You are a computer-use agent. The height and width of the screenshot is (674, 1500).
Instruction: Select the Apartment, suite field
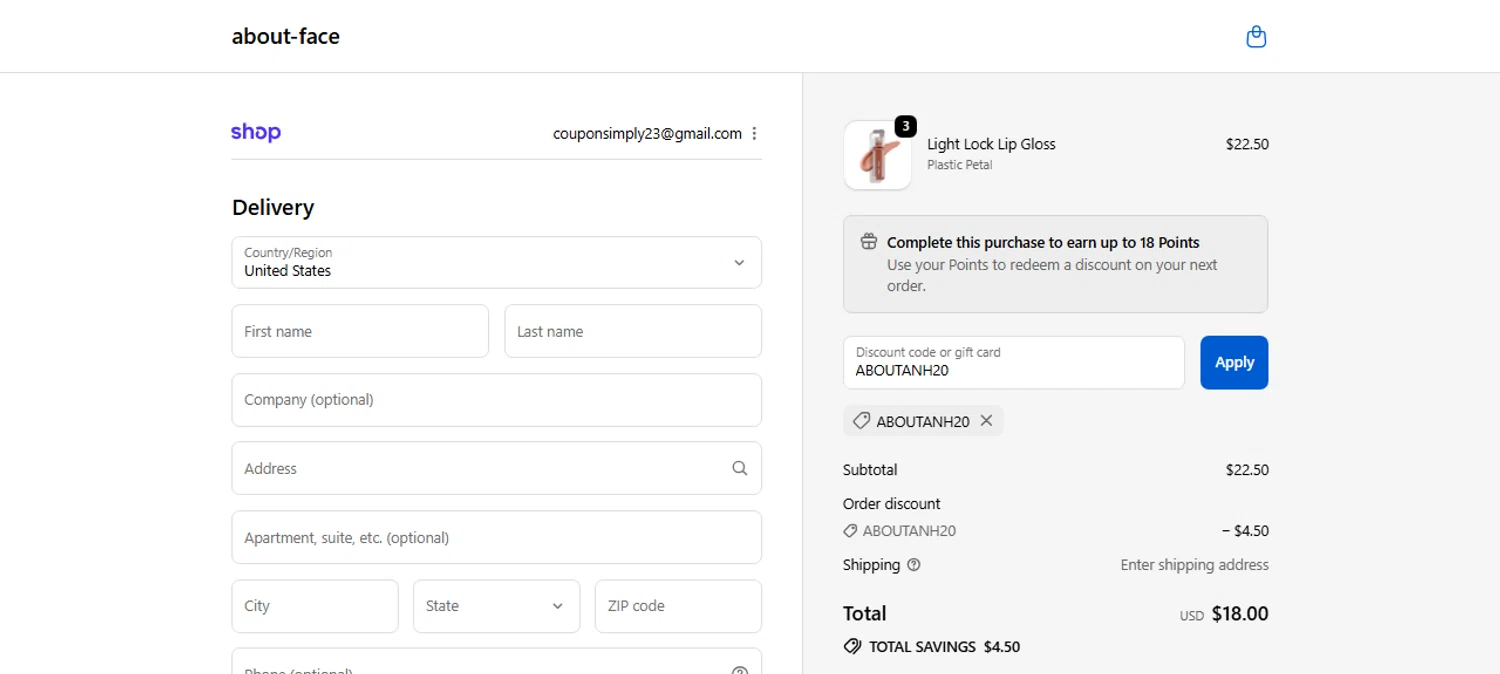[x=496, y=537]
